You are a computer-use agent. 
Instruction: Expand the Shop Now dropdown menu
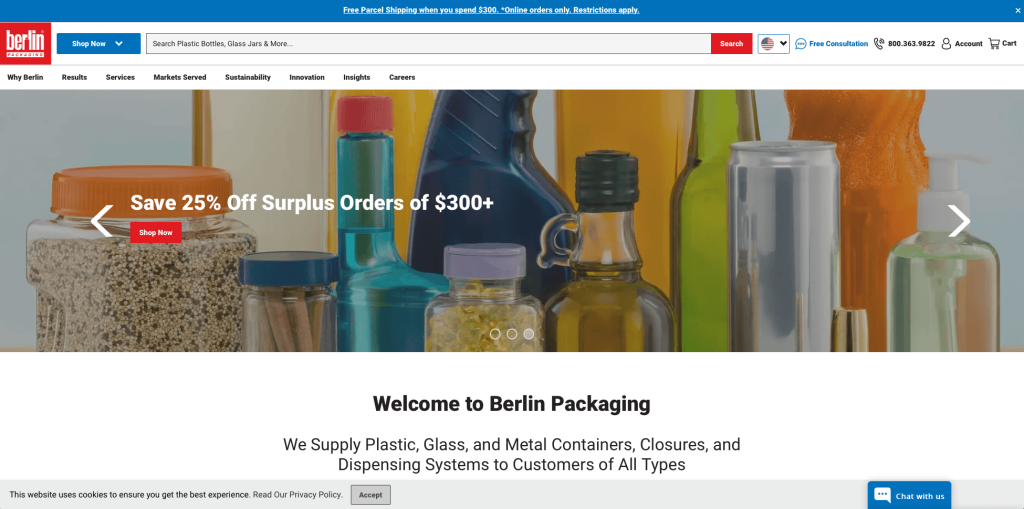[x=99, y=44]
